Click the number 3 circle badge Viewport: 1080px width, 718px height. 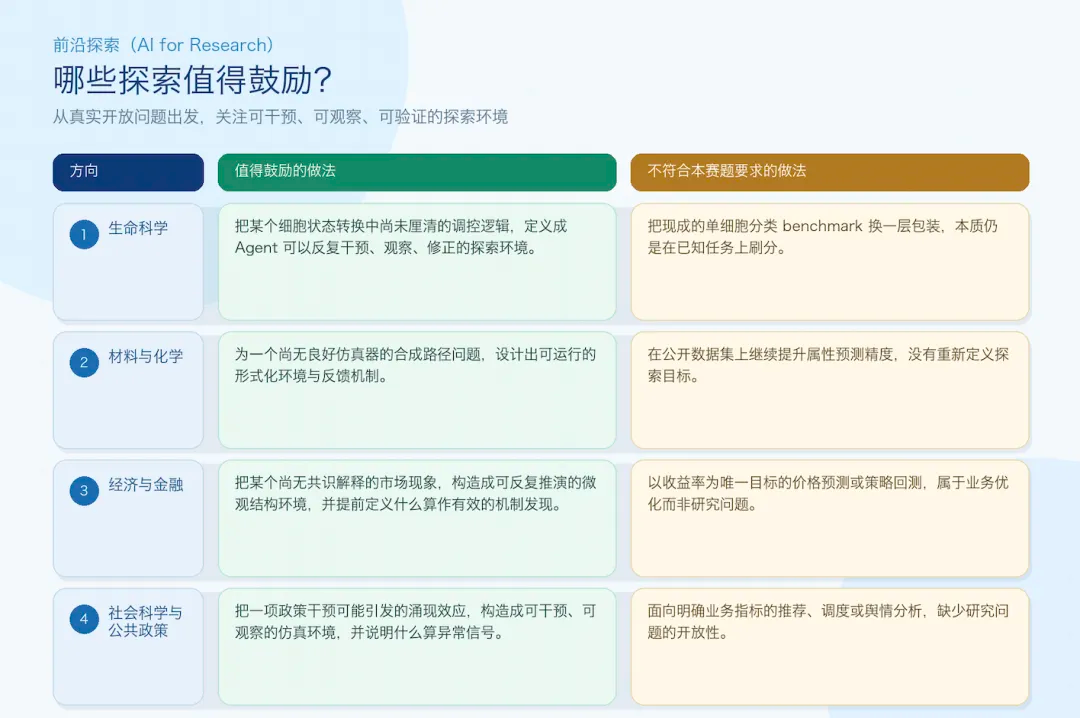tap(84, 491)
